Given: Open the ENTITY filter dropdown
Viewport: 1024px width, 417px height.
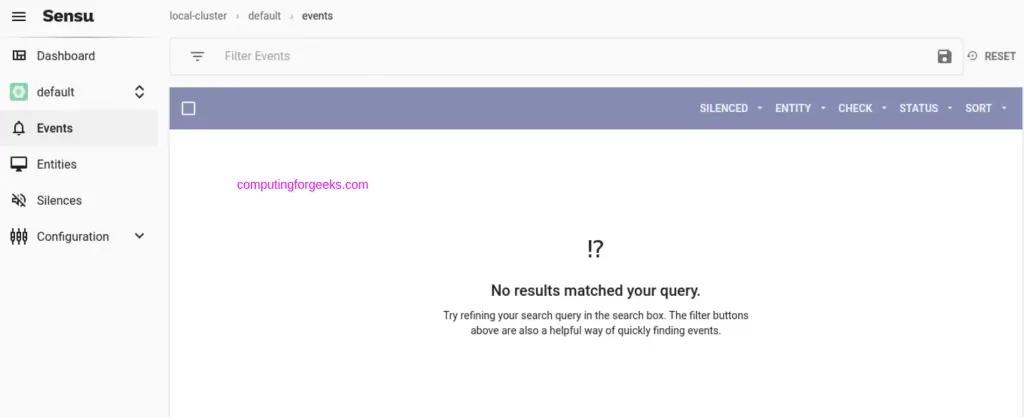Looking at the screenshot, I should tap(801, 108).
